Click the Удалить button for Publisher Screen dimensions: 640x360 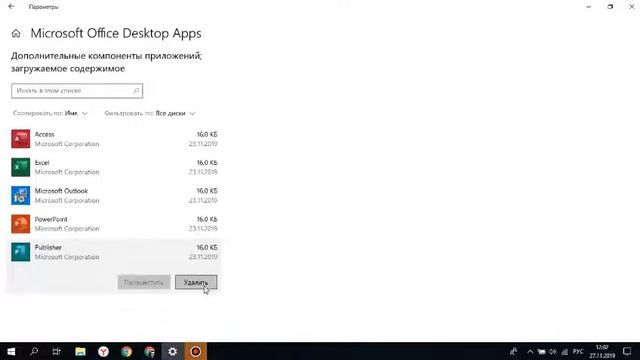click(196, 282)
